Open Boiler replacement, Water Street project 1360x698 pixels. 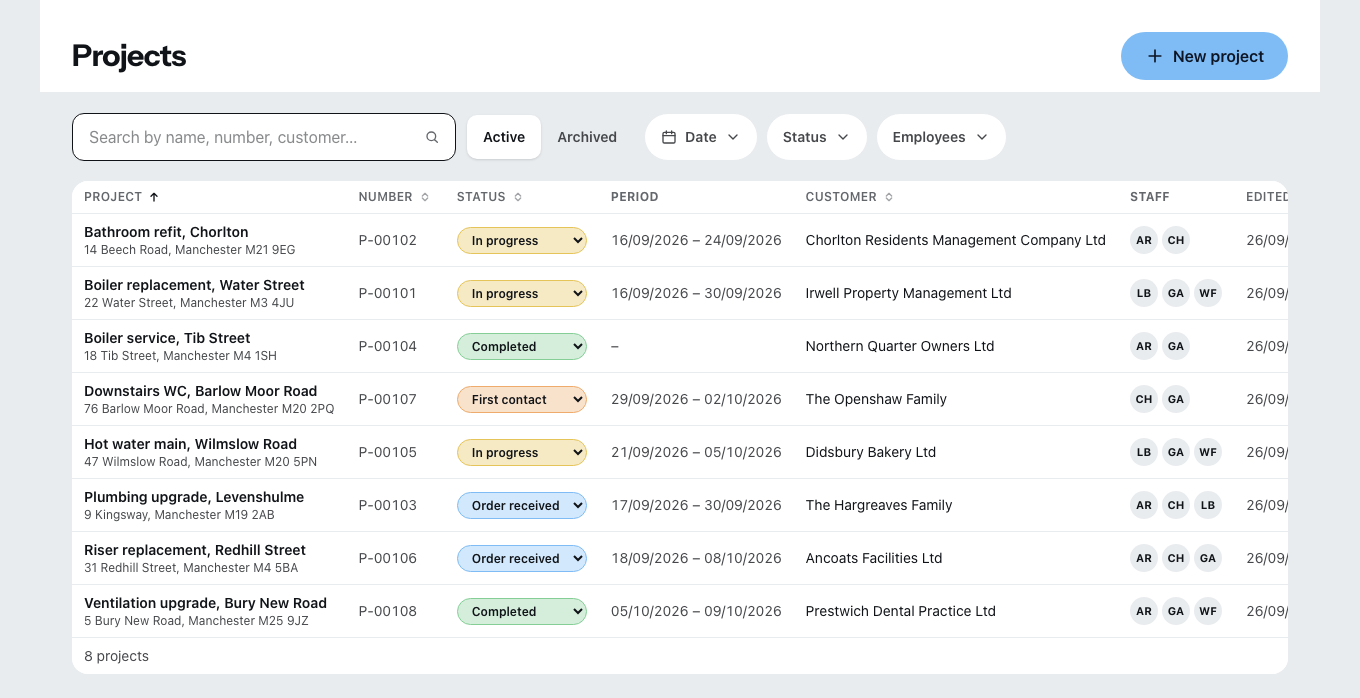[x=194, y=285]
